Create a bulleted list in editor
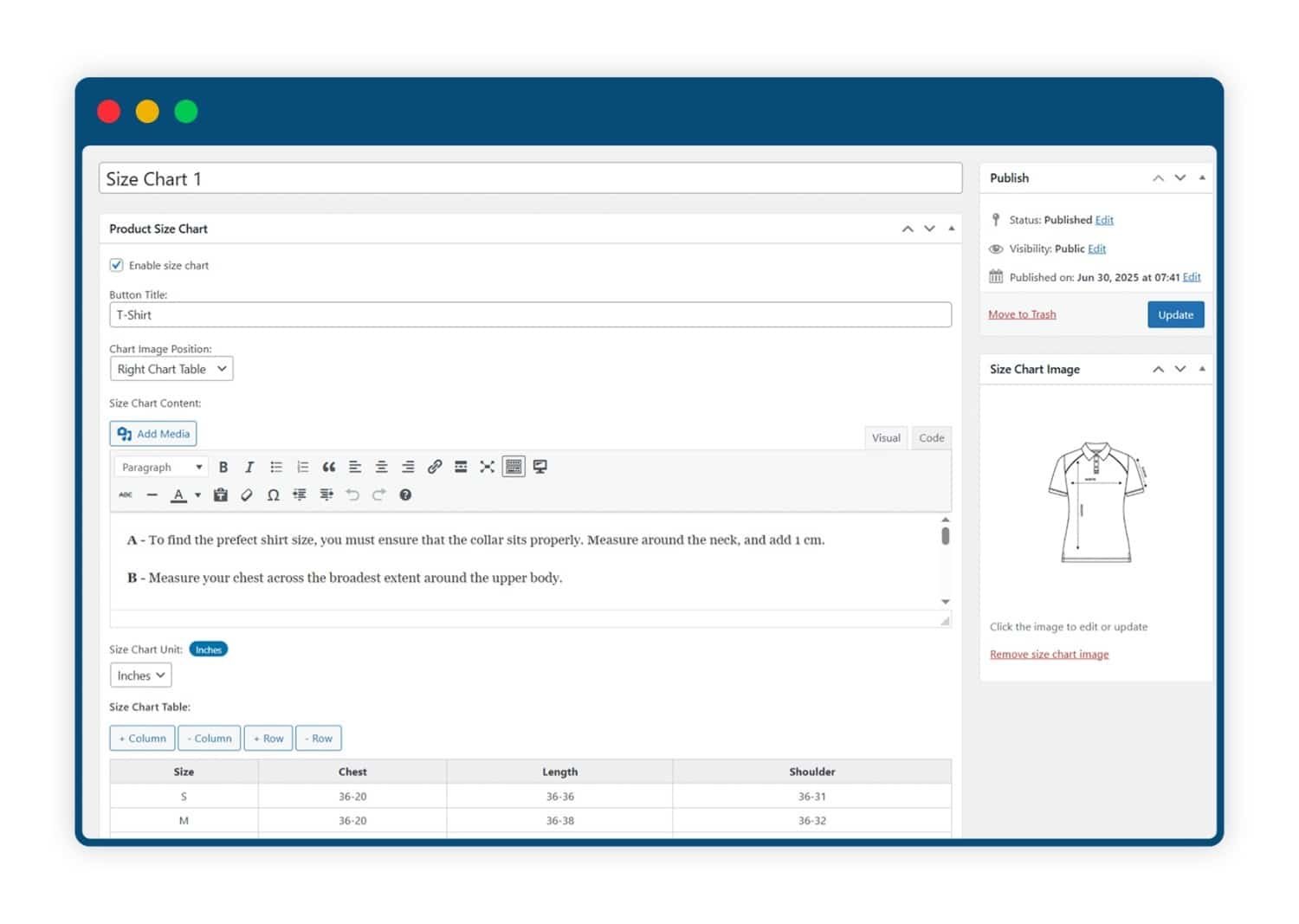This screenshot has height=924, width=1299. [x=276, y=467]
